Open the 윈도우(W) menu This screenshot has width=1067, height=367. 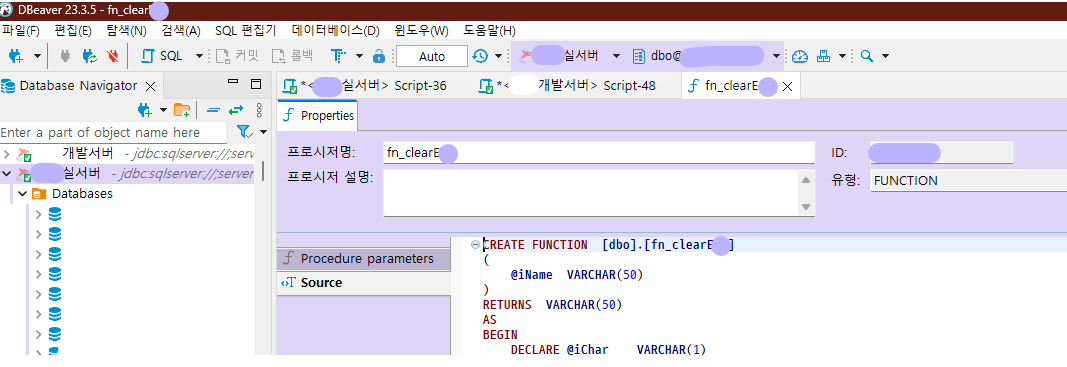tap(421, 31)
